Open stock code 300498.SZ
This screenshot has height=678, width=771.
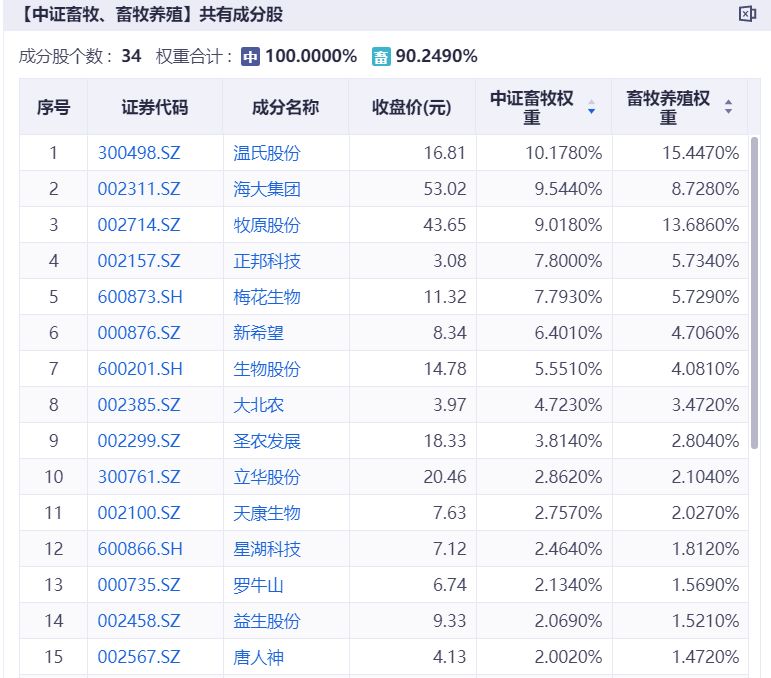click(139, 153)
